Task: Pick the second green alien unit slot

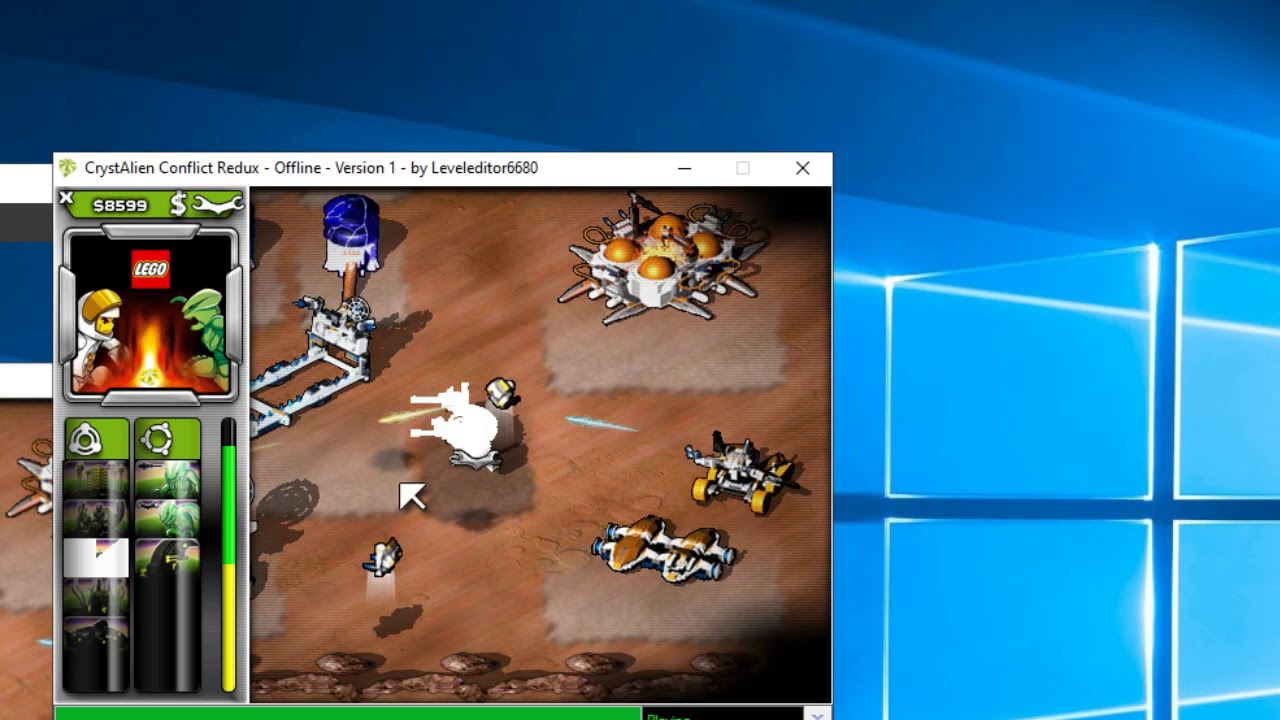Action: (x=167, y=519)
